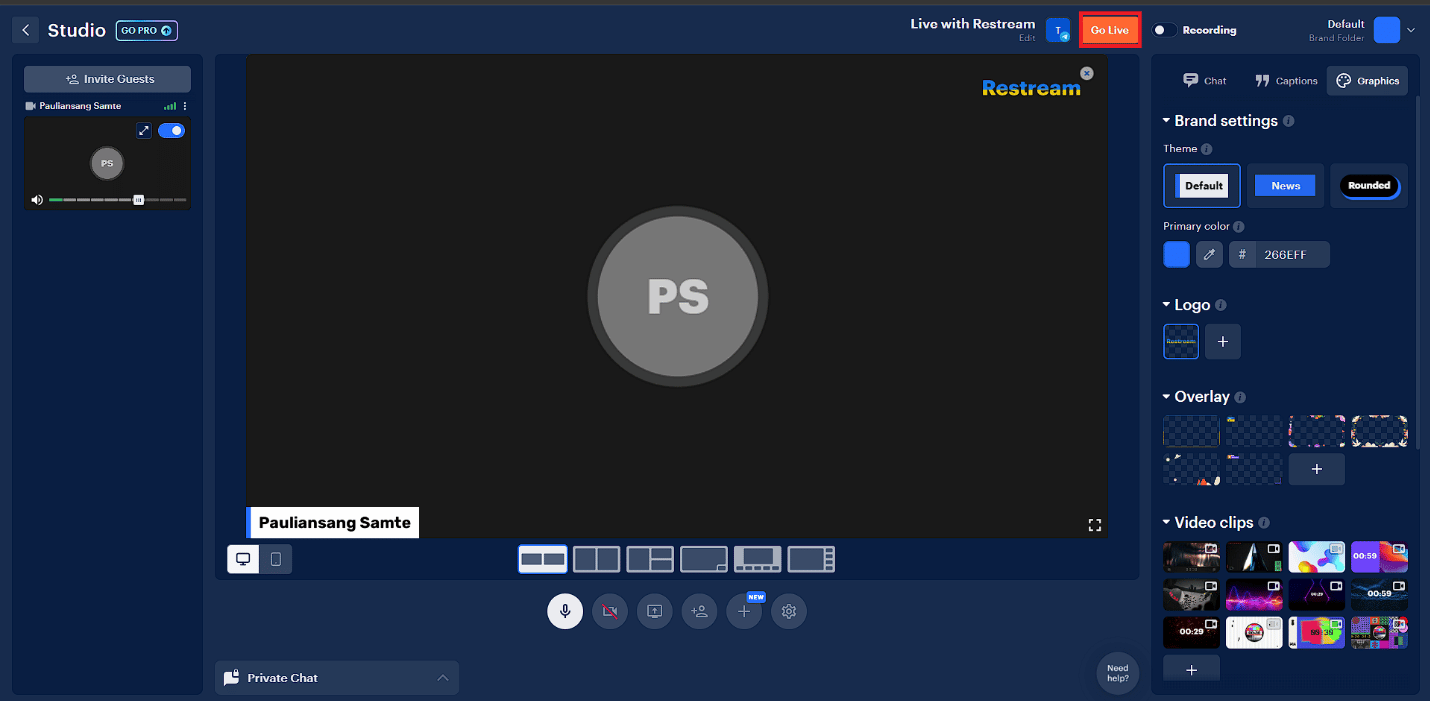The image size is (1430, 701).
Task: Select the pink neon waves video clip
Action: click(x=1254, y=595)
